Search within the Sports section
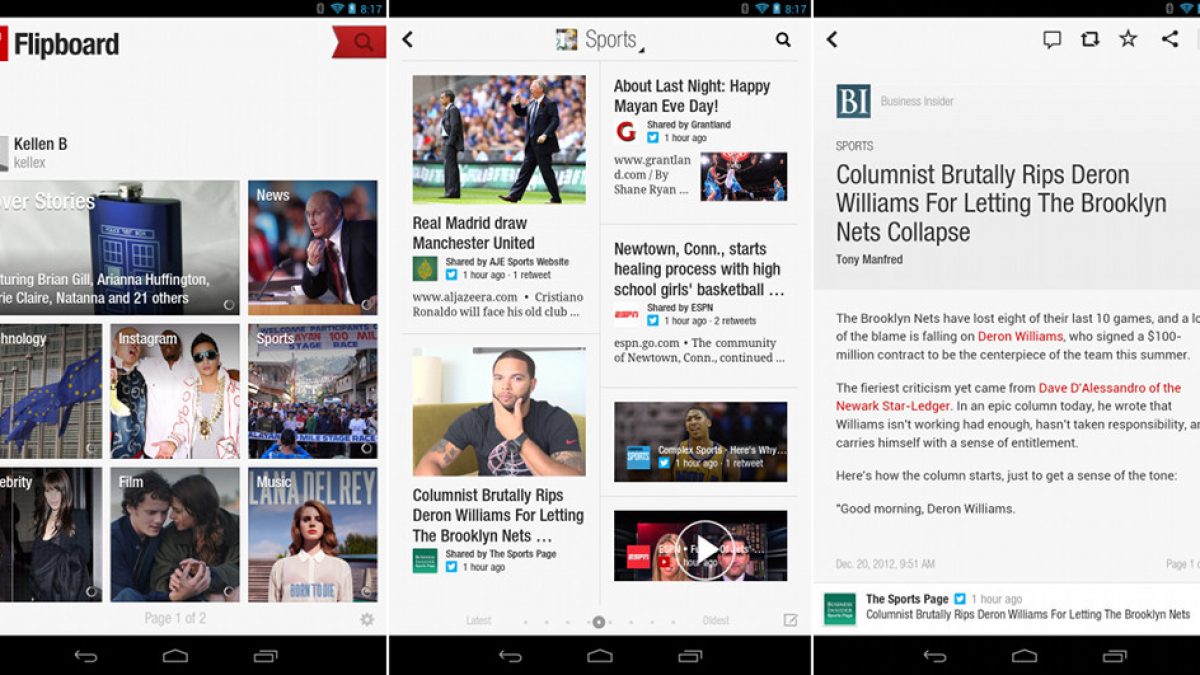1200x675 pixels. (783, 40)
